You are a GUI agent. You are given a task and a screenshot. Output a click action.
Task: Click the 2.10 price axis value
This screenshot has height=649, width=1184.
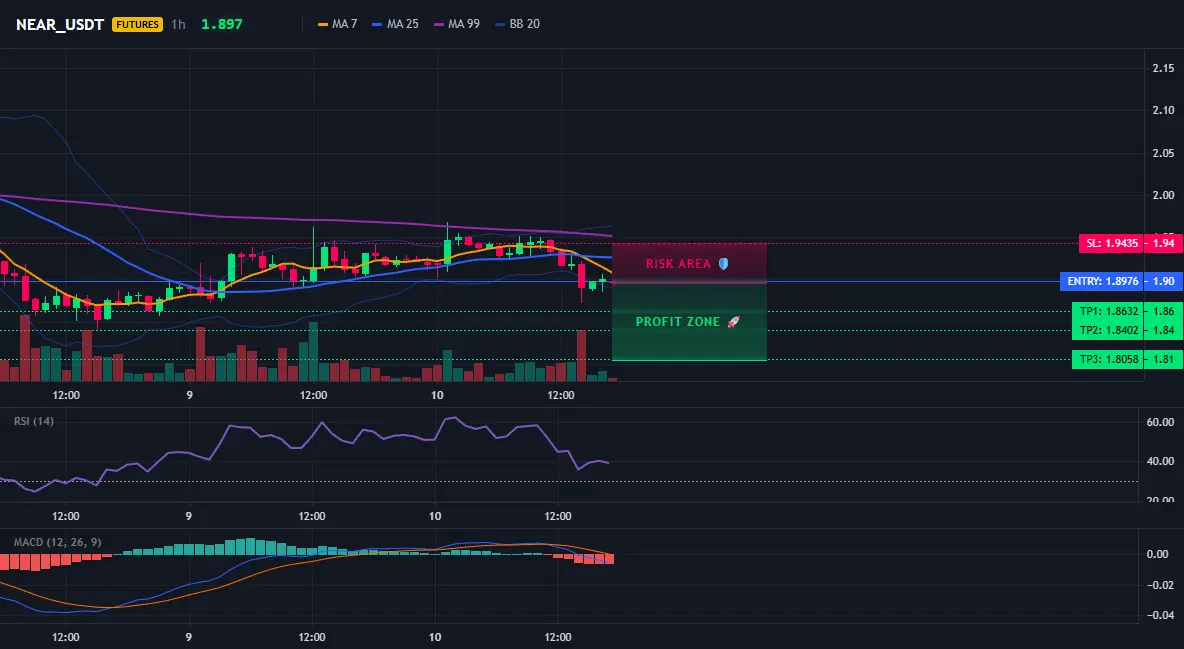(1163, 110)
